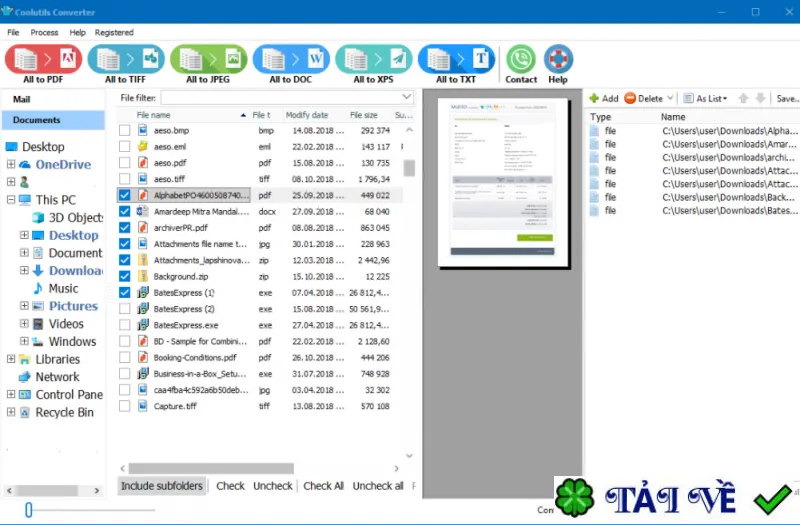Check the Booking-Conditions.pdf checkbox
This screenshot has width=800, height=525.
pyautogui.click(x=124, y=357)
